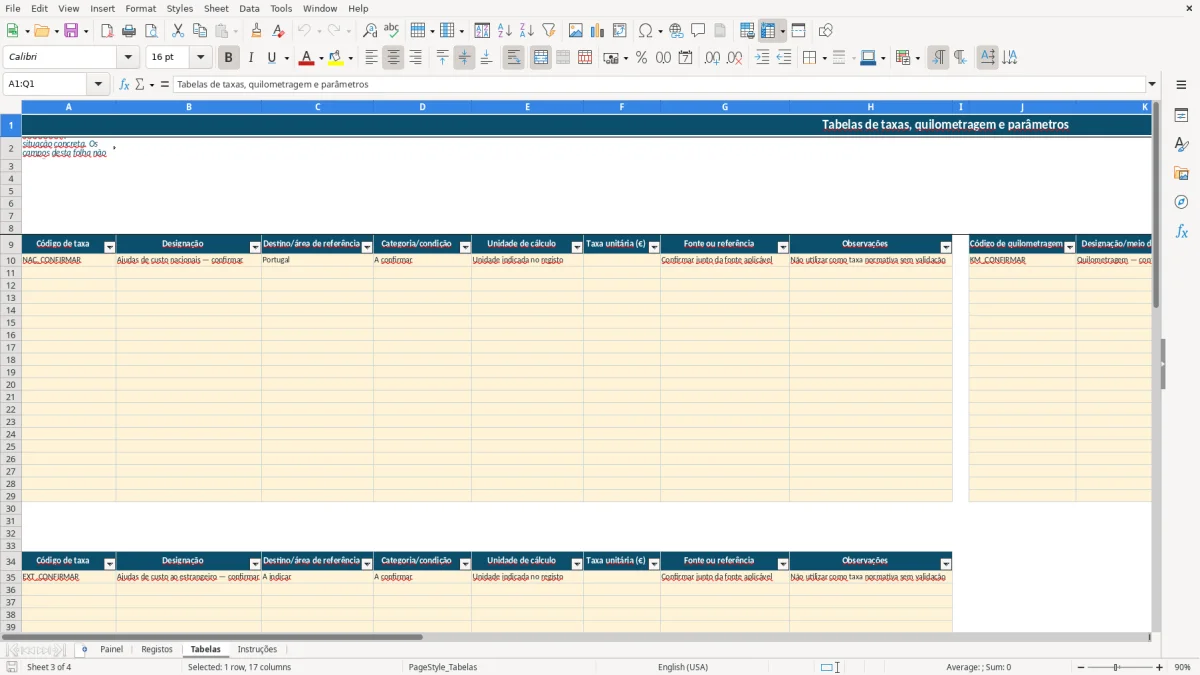Open the Name Box dropdown arrow
The width and height of the screenshot is (1200, 675).
[x=98, y=85]
